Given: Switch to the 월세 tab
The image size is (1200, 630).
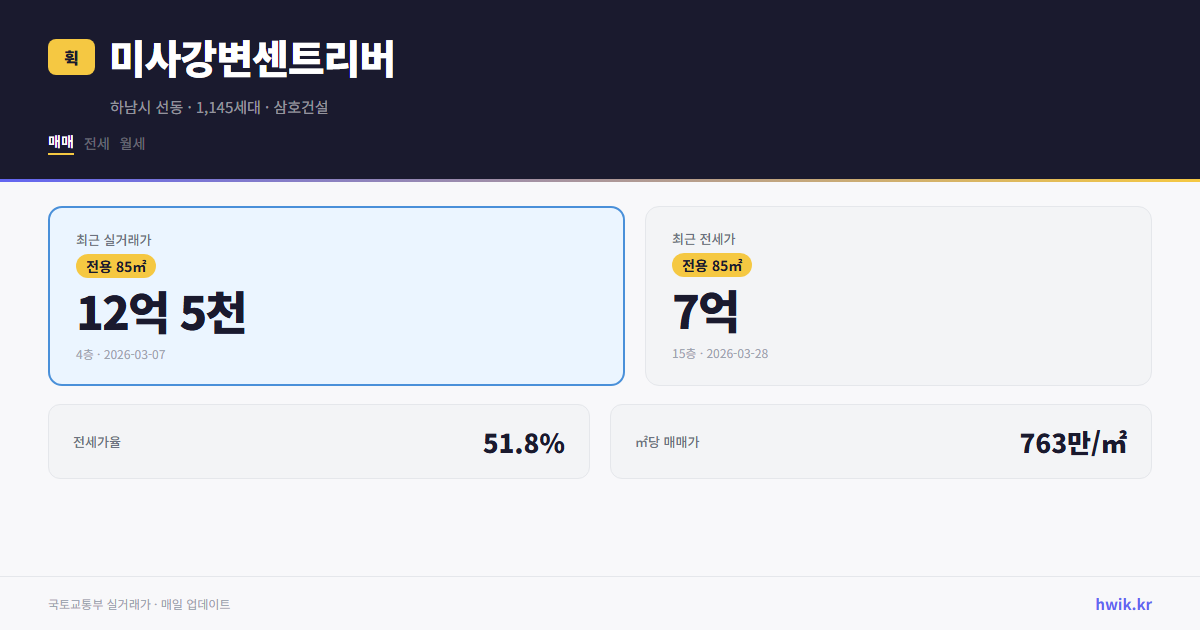Looking at the screenshot, I should click(x=132, y=143).
